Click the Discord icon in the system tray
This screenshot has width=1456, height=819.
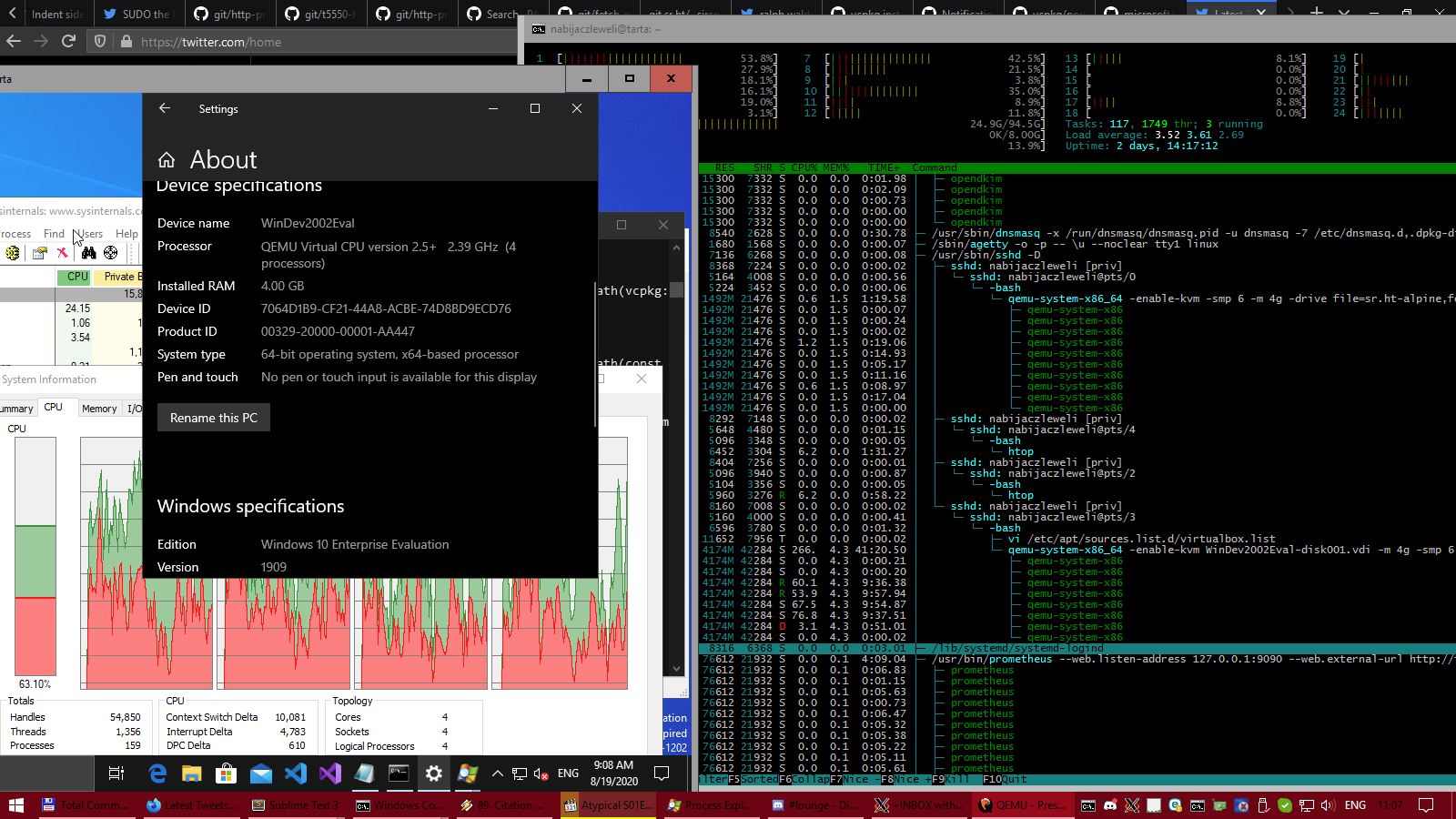[1110, 805]
